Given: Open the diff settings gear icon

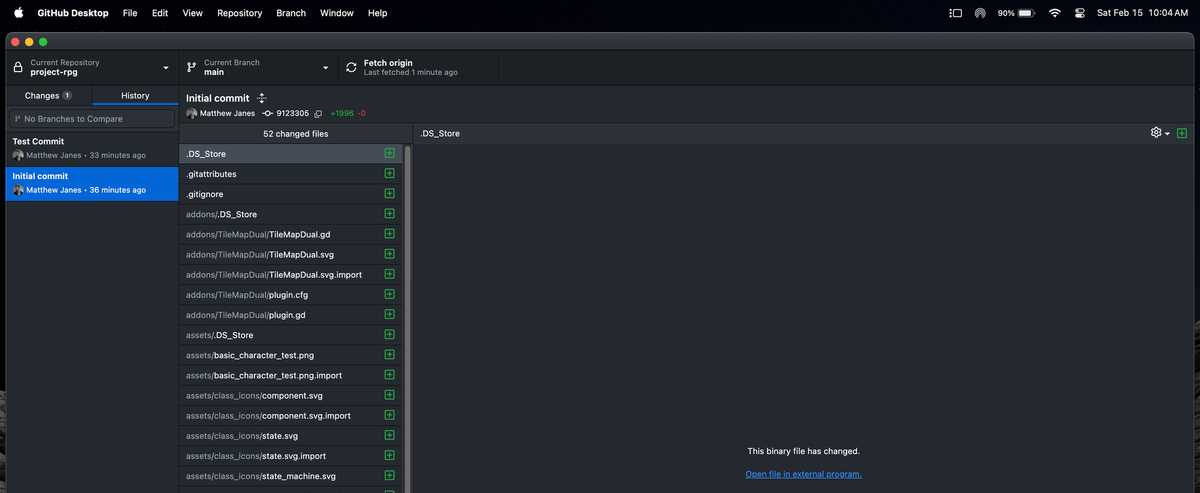Looking at the screenshot, I should 1156,133.
